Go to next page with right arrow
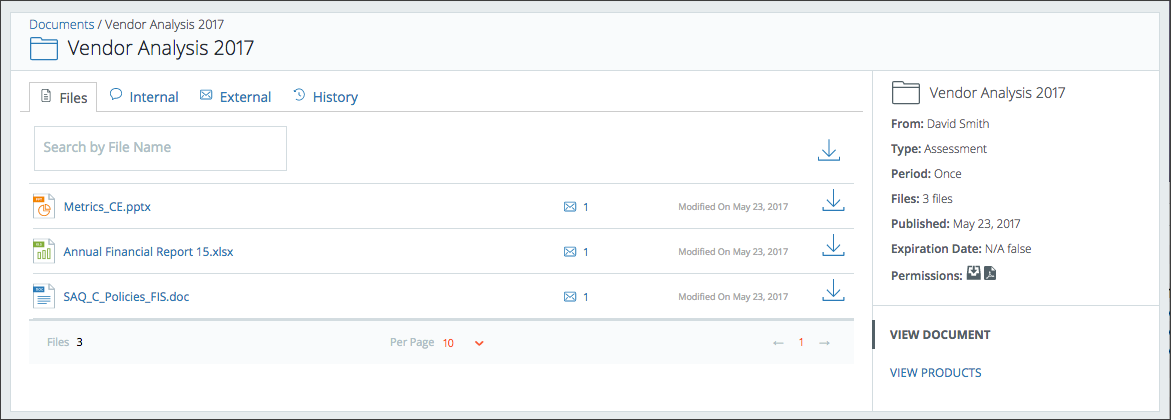This screenshot has width=1171, height=420. point(824,342)
